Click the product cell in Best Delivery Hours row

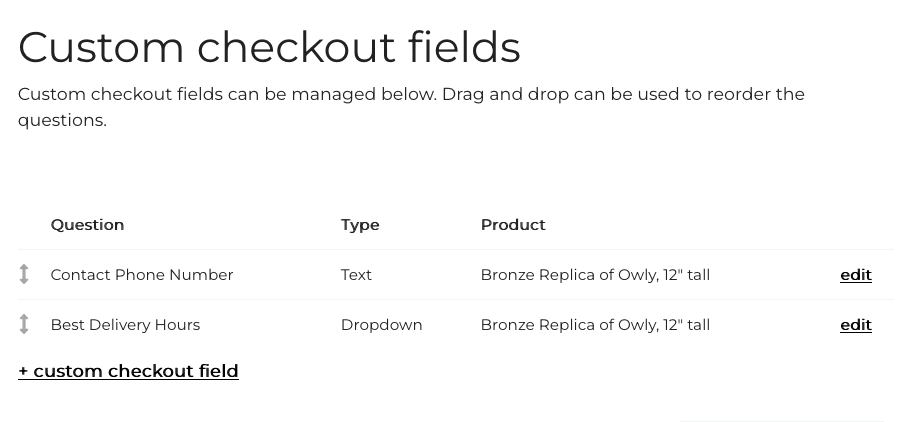point(595,325)
